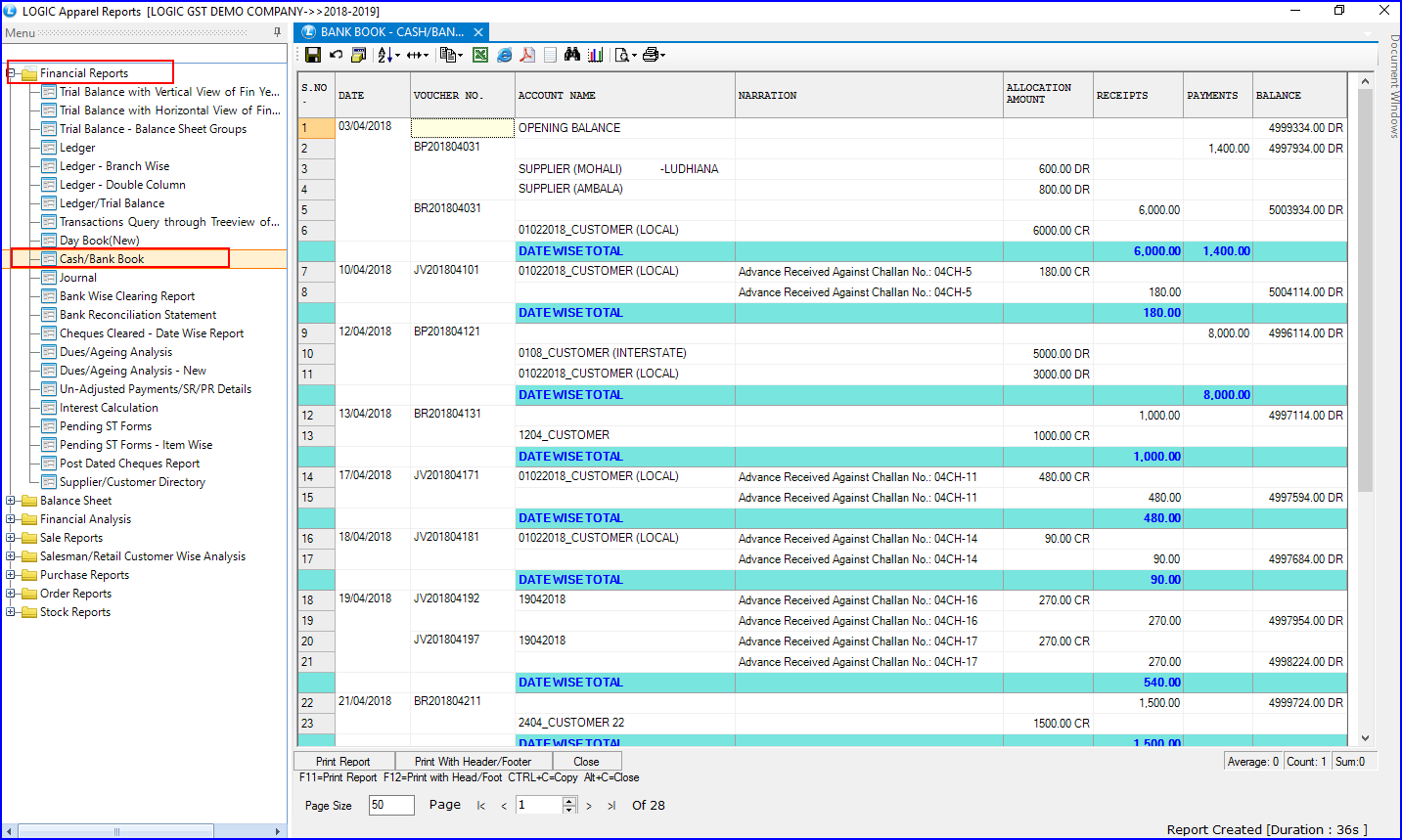
Task: Switch to BANK BOOK - CASH/BAN... tab
Action: pyautogui.click(x=391, y=32)
